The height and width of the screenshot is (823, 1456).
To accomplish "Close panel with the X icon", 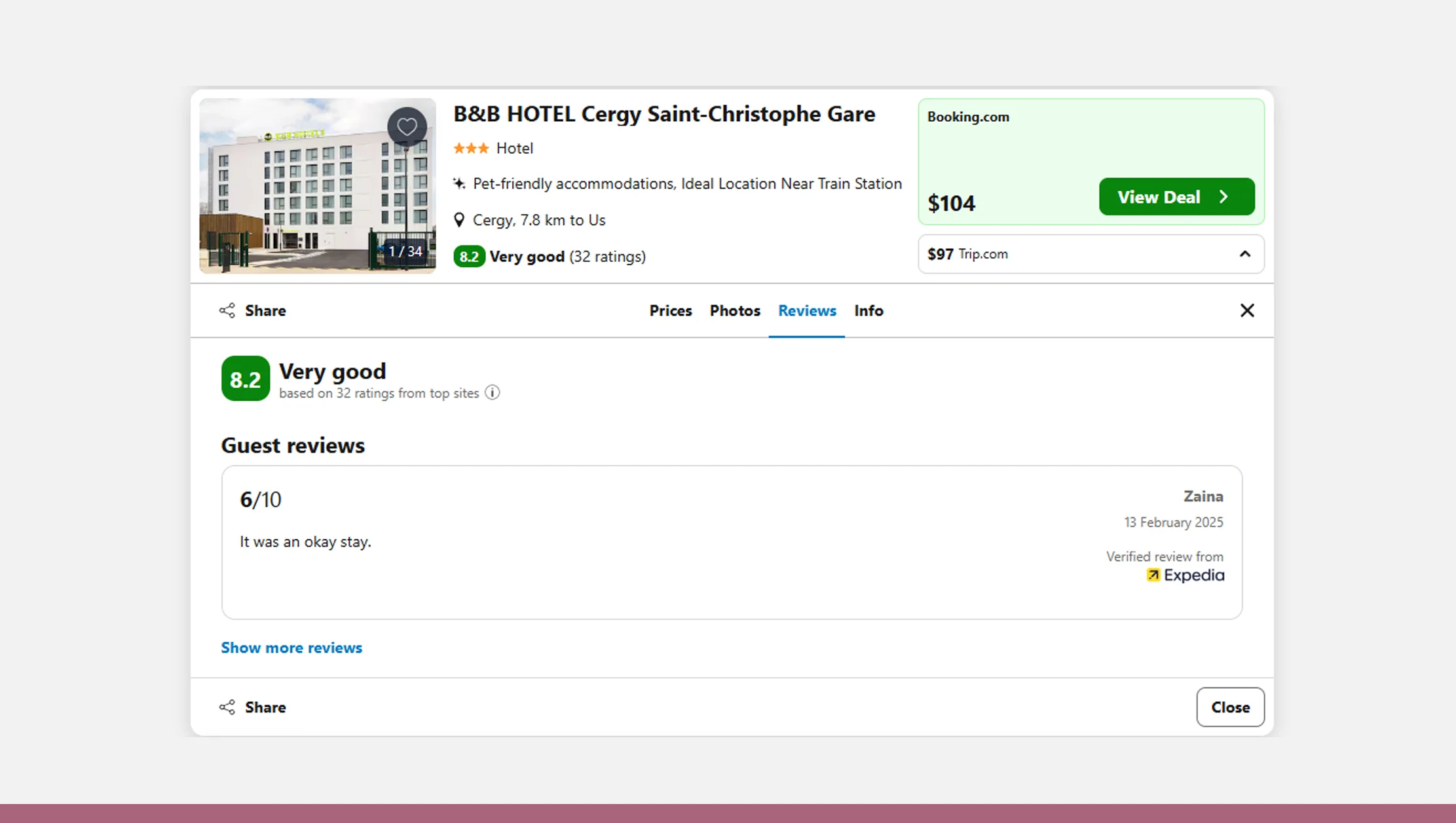I will pyautogui.click(x=1247, y=310).
